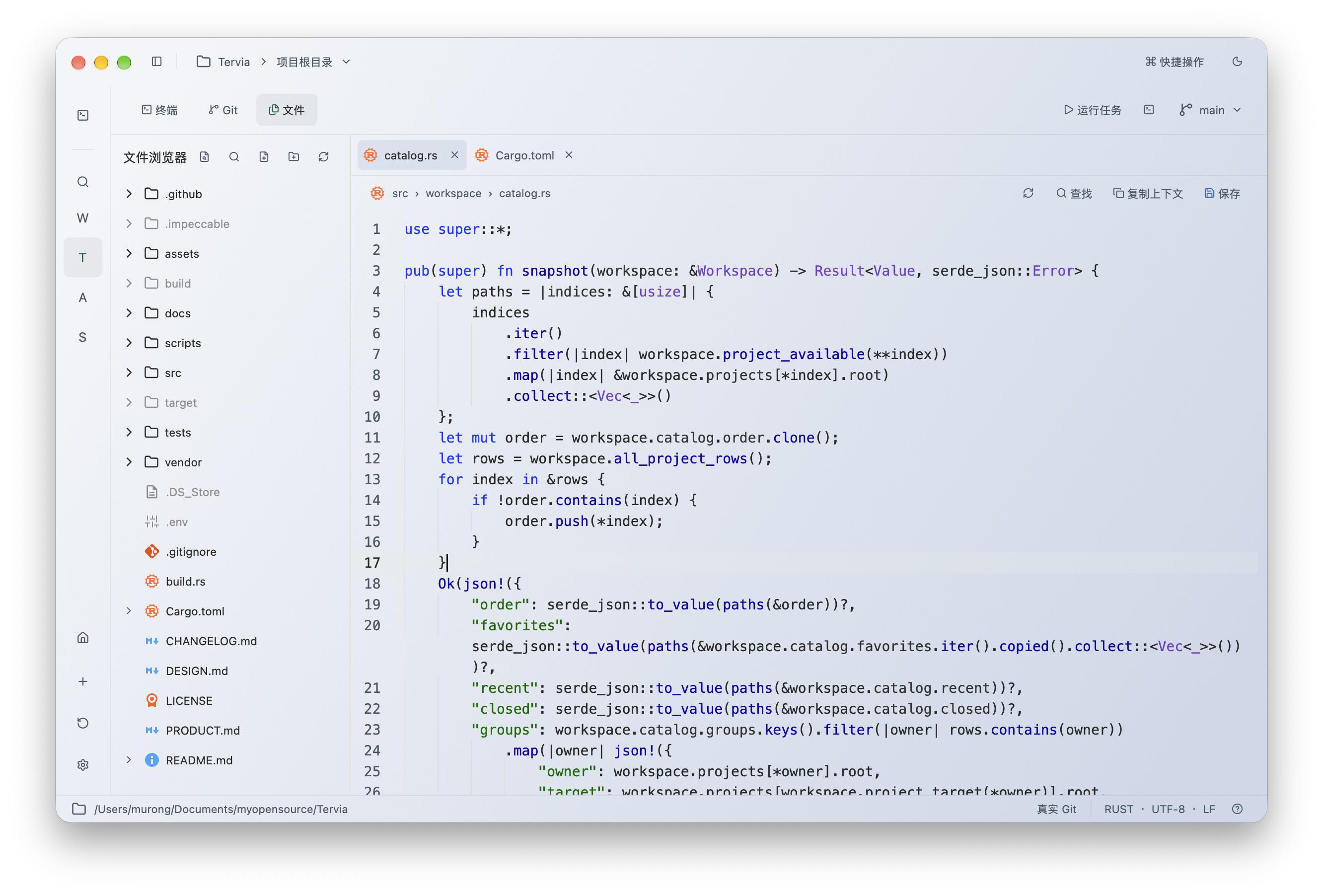Image resolution: width=1323 pixels, height=896 pixels.
Task: Switch to the Git tab
Action: pos(222,110)
